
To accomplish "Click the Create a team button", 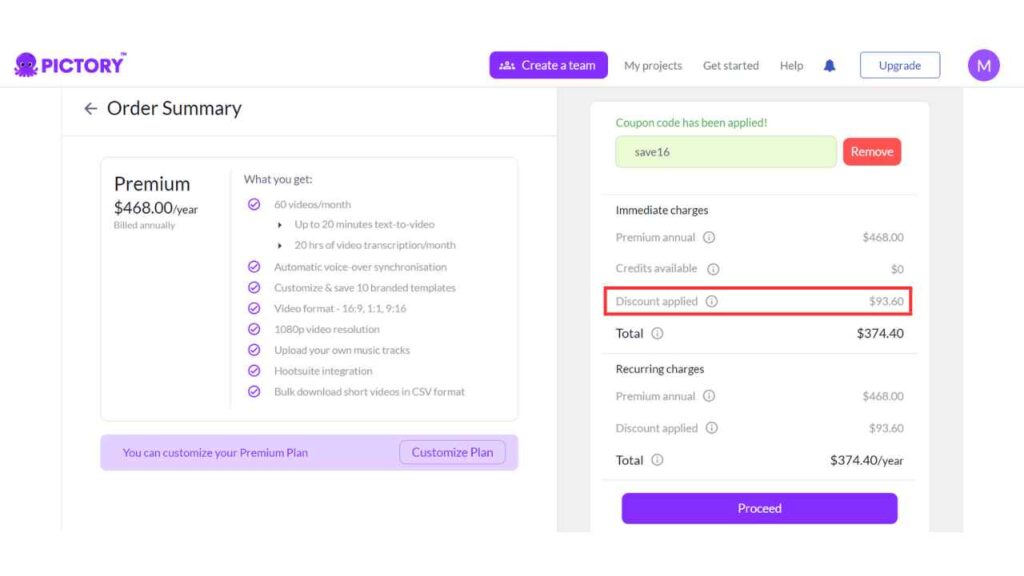I will pos(549,65).
